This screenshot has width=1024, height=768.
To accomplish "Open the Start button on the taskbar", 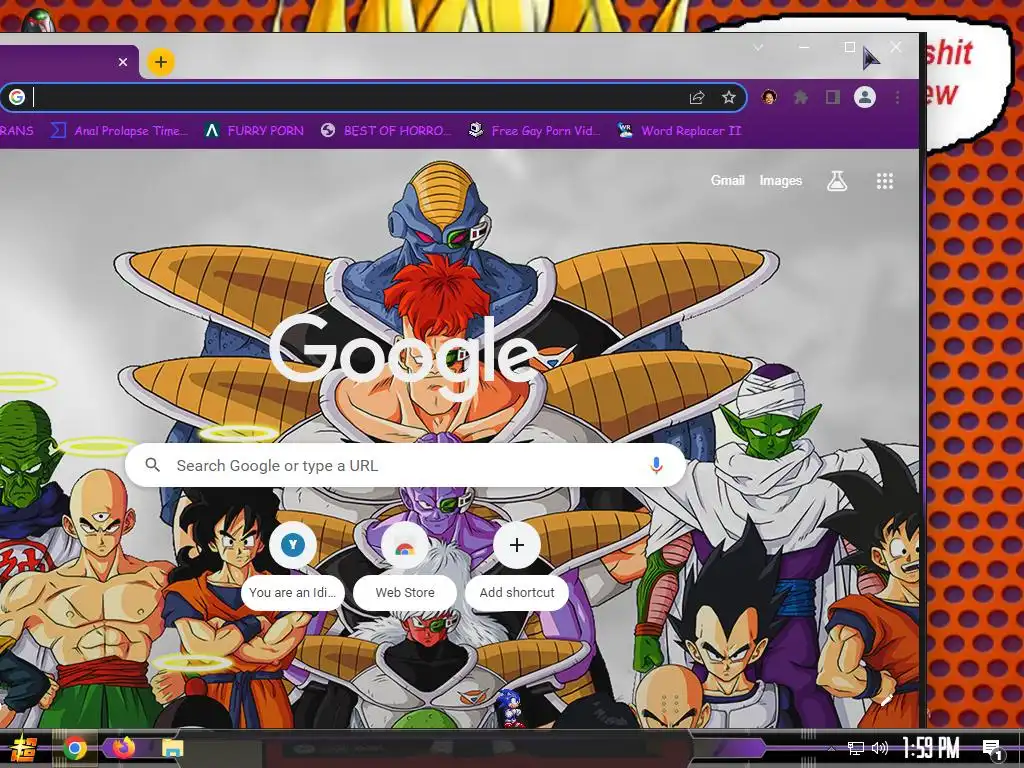I will [x=23, y=748].
